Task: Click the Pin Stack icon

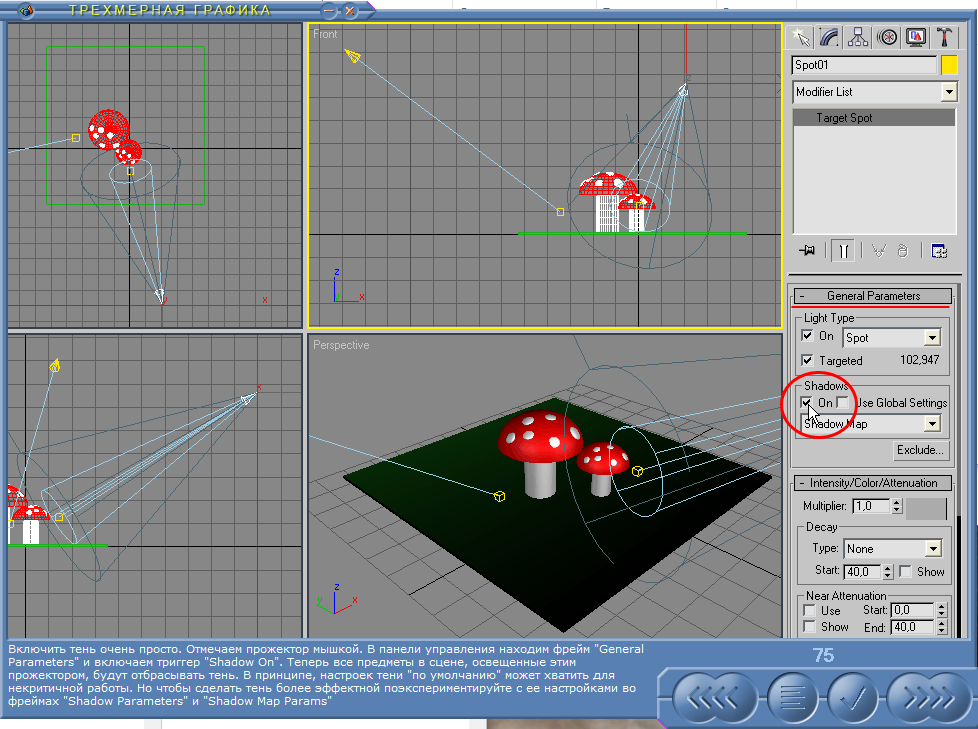Action: tap(806, 251)
